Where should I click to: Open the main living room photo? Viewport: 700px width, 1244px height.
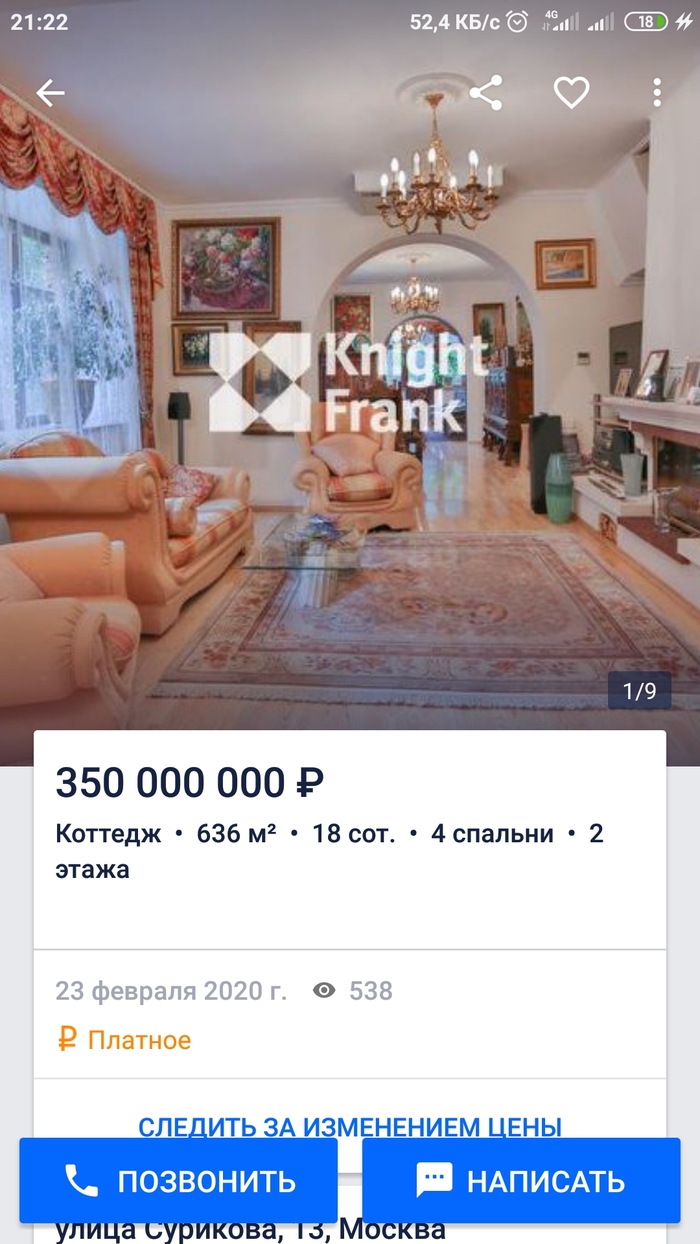pos(350,400)
